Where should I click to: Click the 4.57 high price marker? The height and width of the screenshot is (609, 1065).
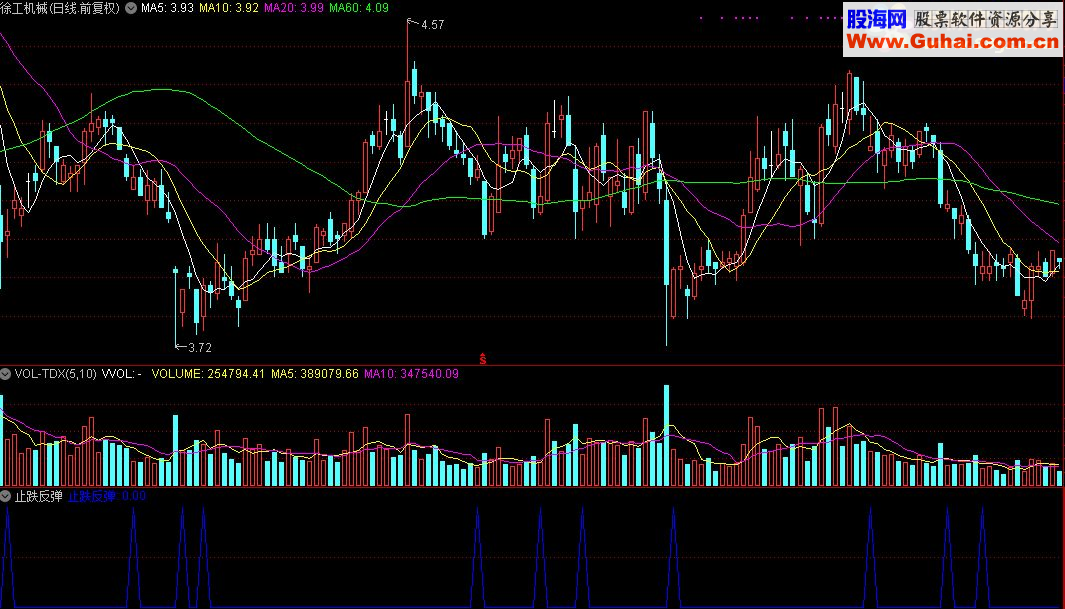(x=432, y=25)
